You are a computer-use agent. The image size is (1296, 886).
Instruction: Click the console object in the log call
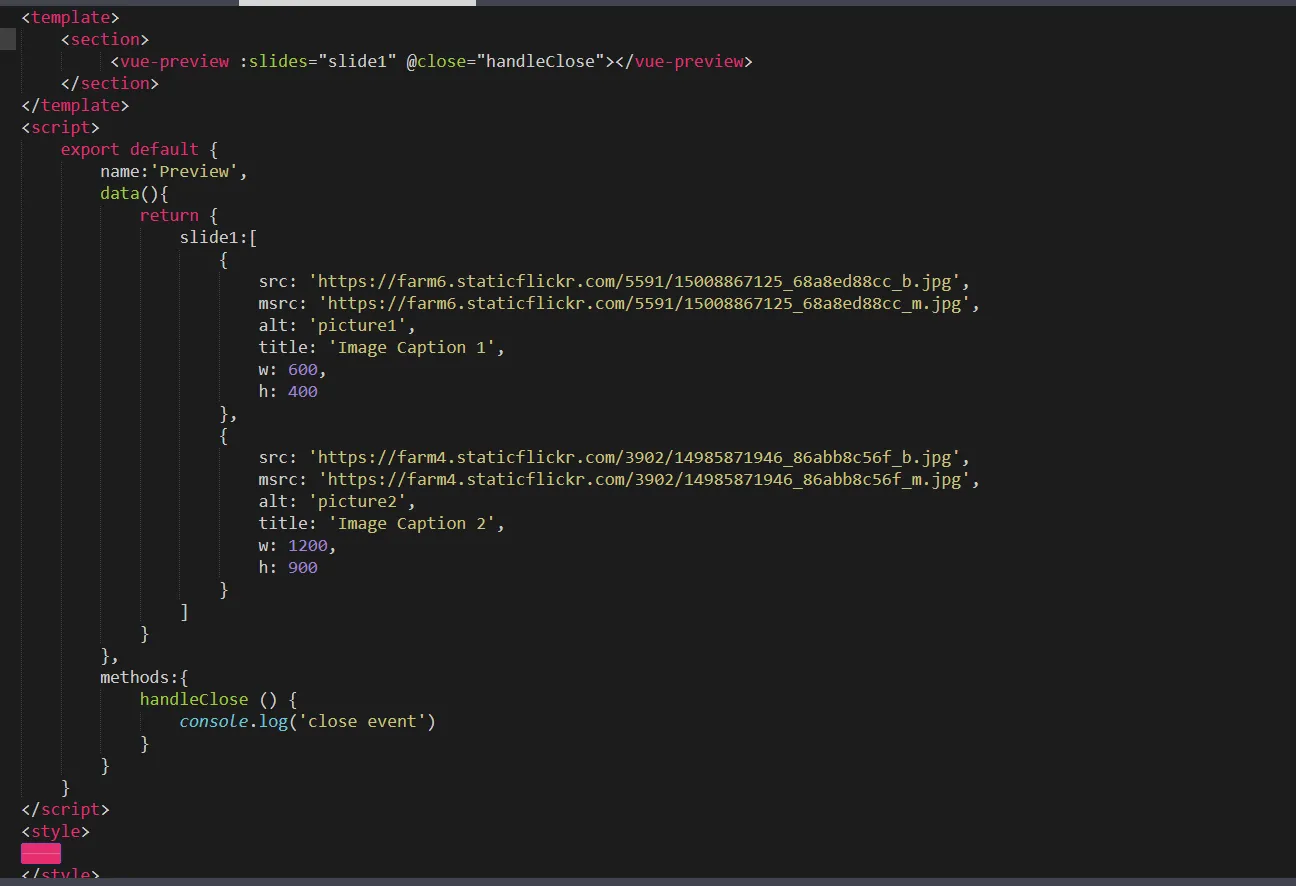[214, 721]
